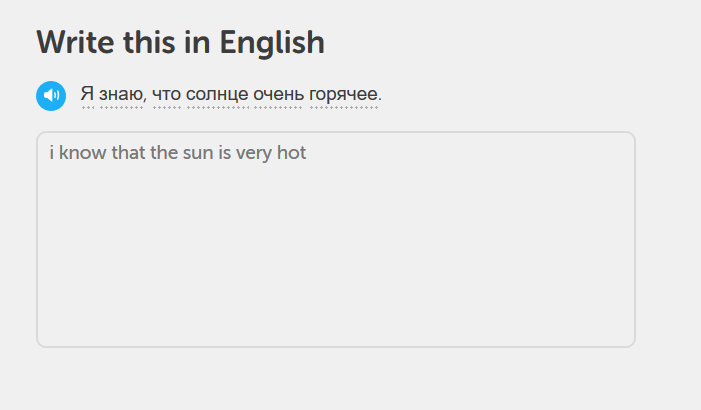Reveal the translation hint for "солнце"
The width and height of the screenshot is (701, 410).
click(217, 95)
